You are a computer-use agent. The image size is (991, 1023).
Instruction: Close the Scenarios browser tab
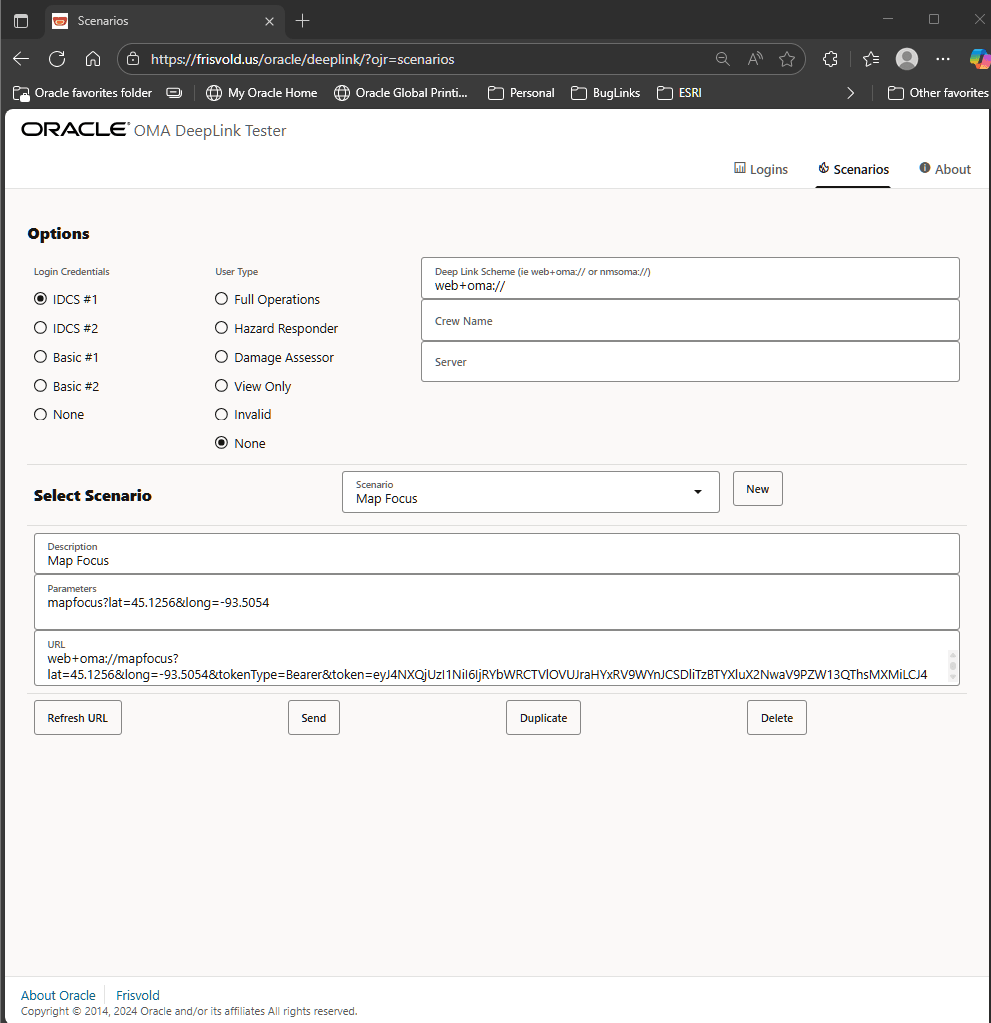point(269,21)
